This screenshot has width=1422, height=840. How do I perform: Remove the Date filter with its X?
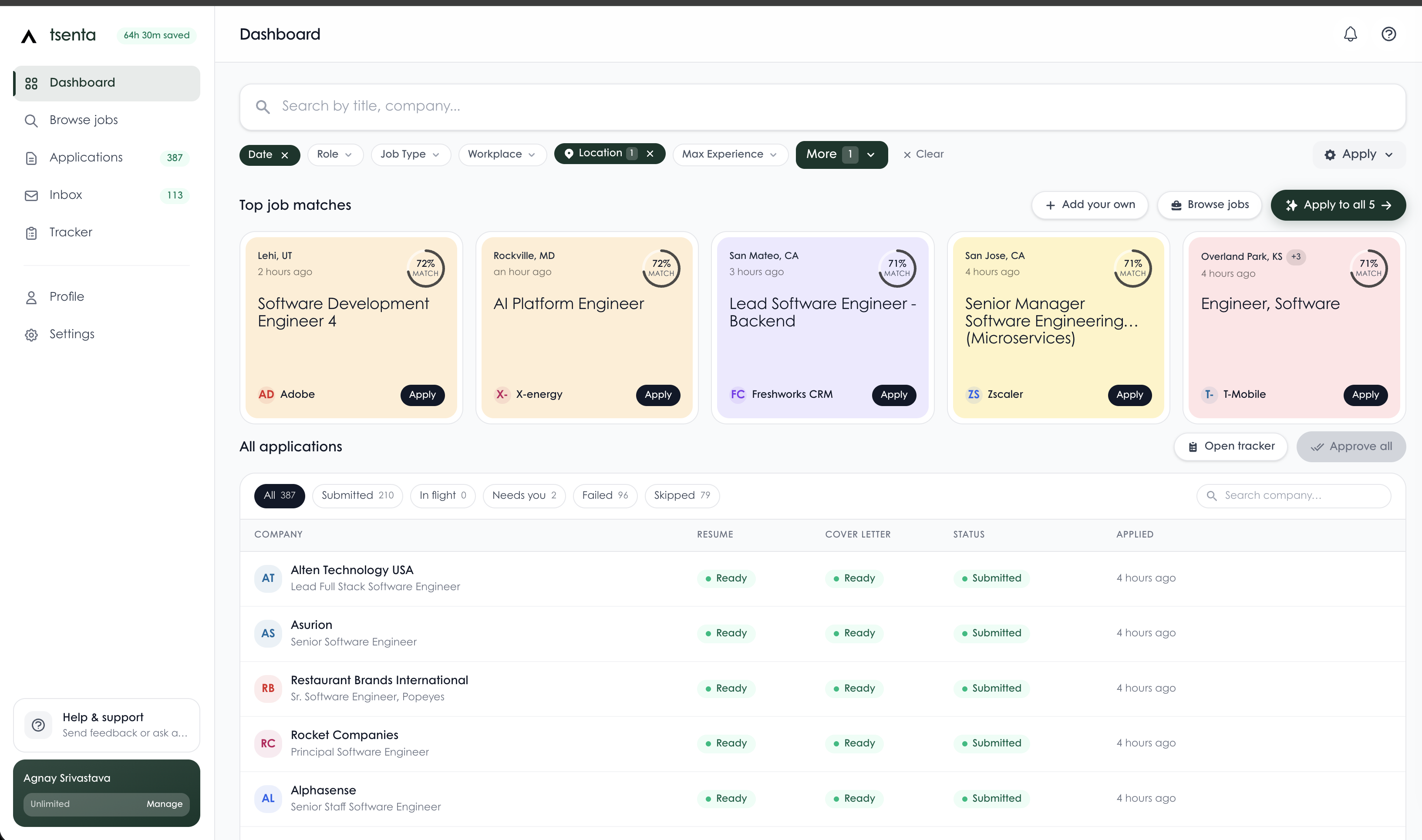[285, 155]
